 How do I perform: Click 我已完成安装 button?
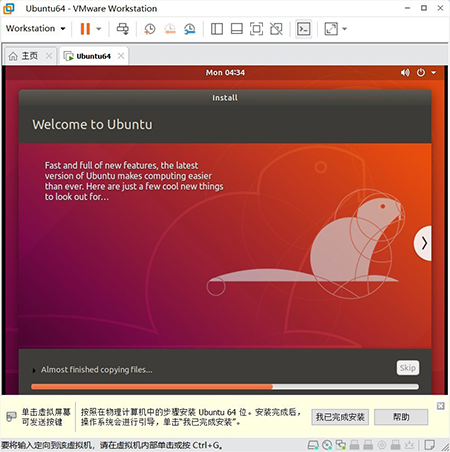pos(340,417)
